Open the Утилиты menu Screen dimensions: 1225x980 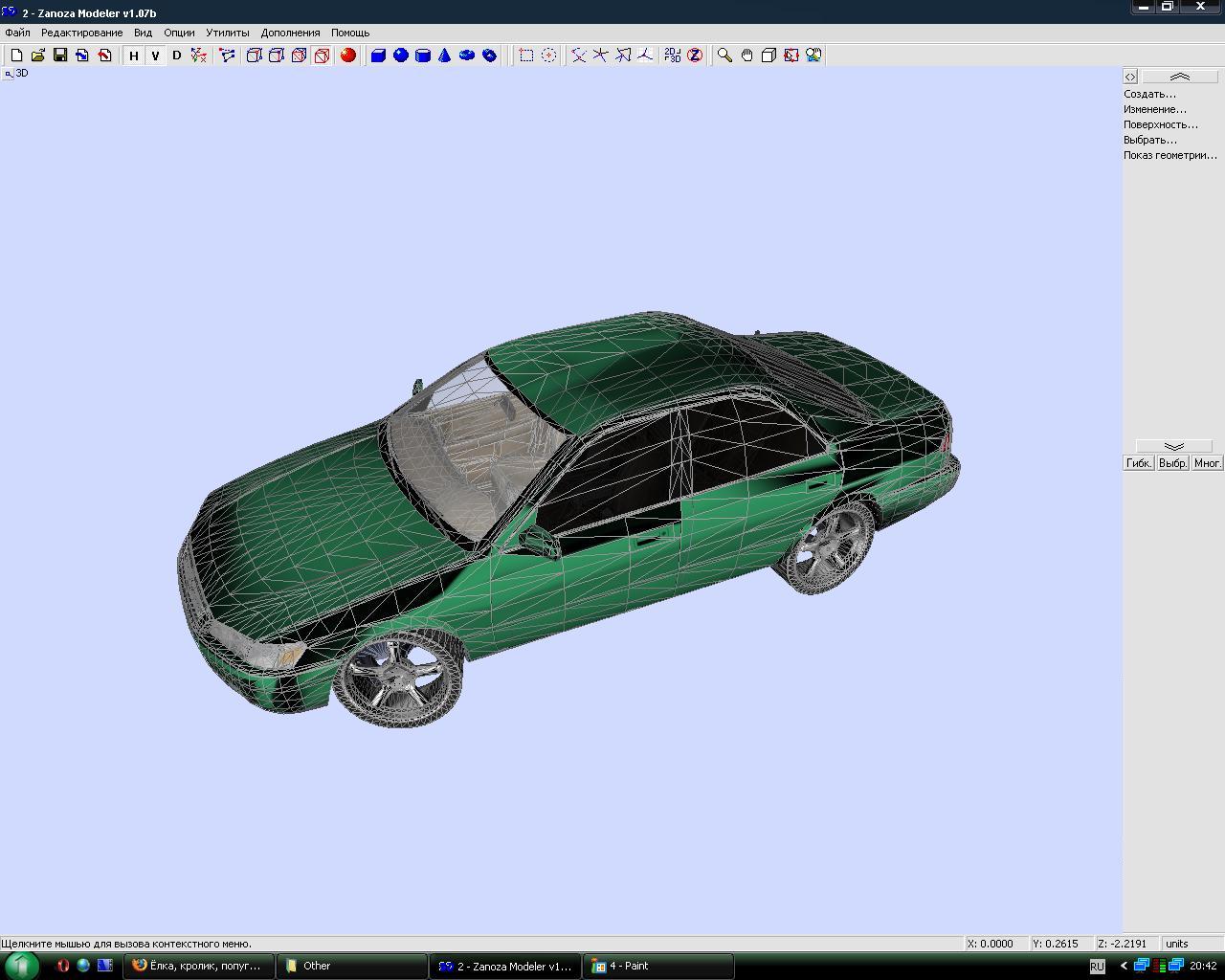pos(227,33)
